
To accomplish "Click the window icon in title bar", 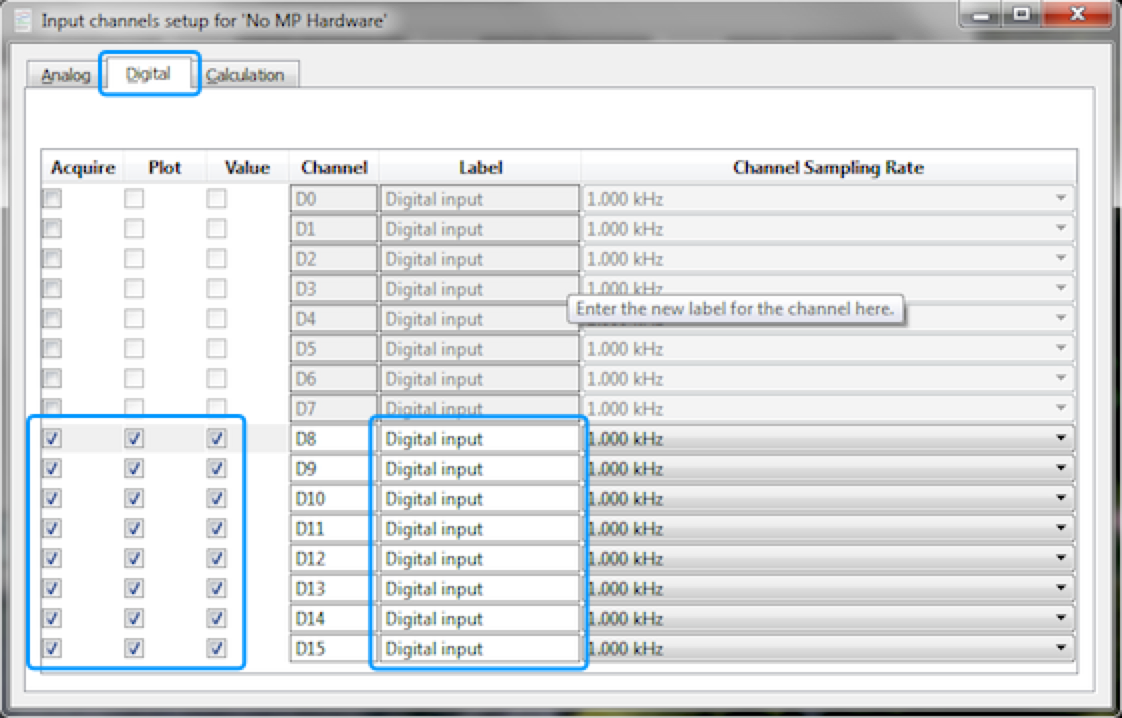I will tap(22, 21).
